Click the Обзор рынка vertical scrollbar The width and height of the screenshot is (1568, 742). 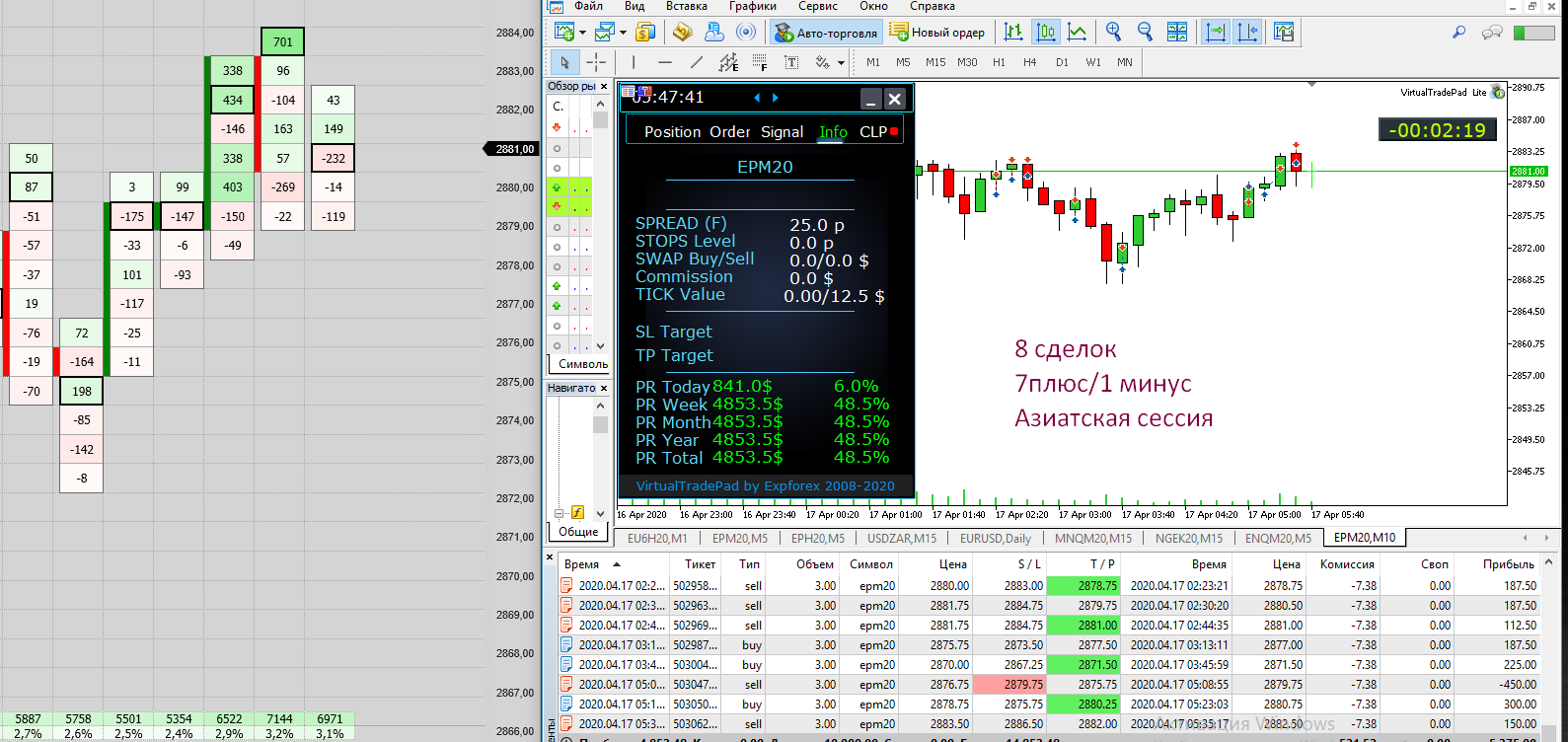click(600, 225)
